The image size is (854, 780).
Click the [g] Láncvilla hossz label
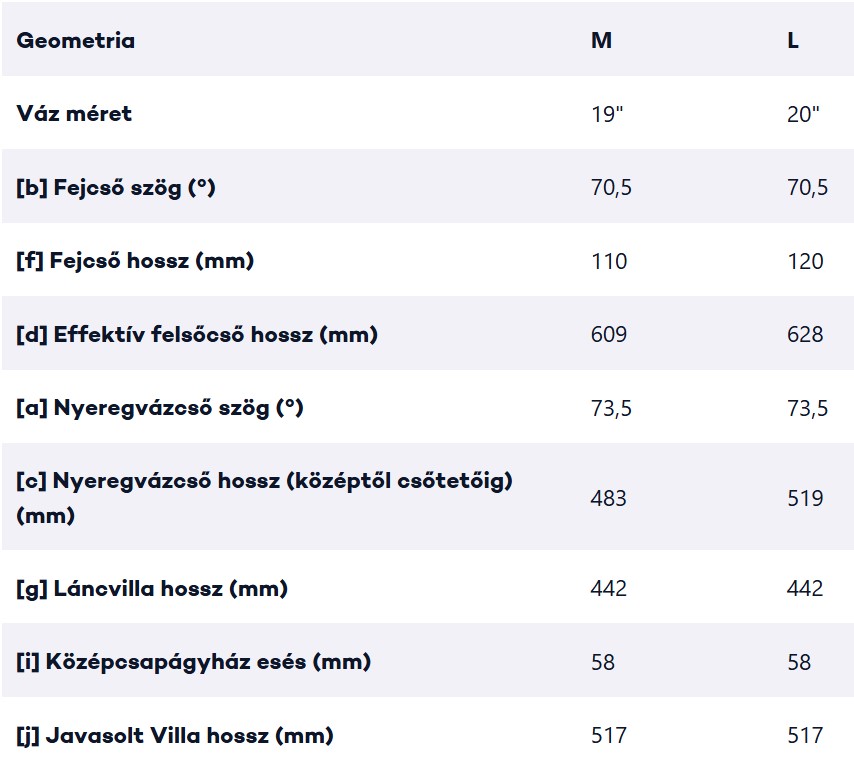point(152,589)
